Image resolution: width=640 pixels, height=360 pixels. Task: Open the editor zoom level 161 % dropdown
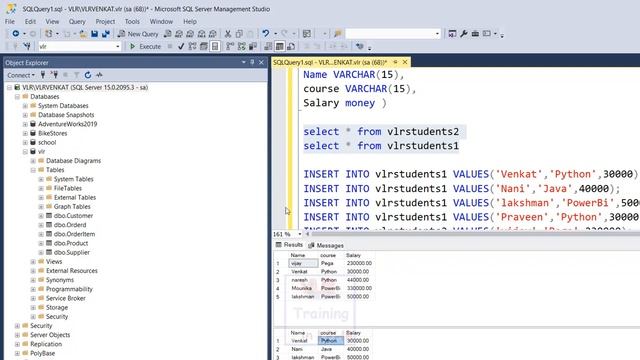300,234
